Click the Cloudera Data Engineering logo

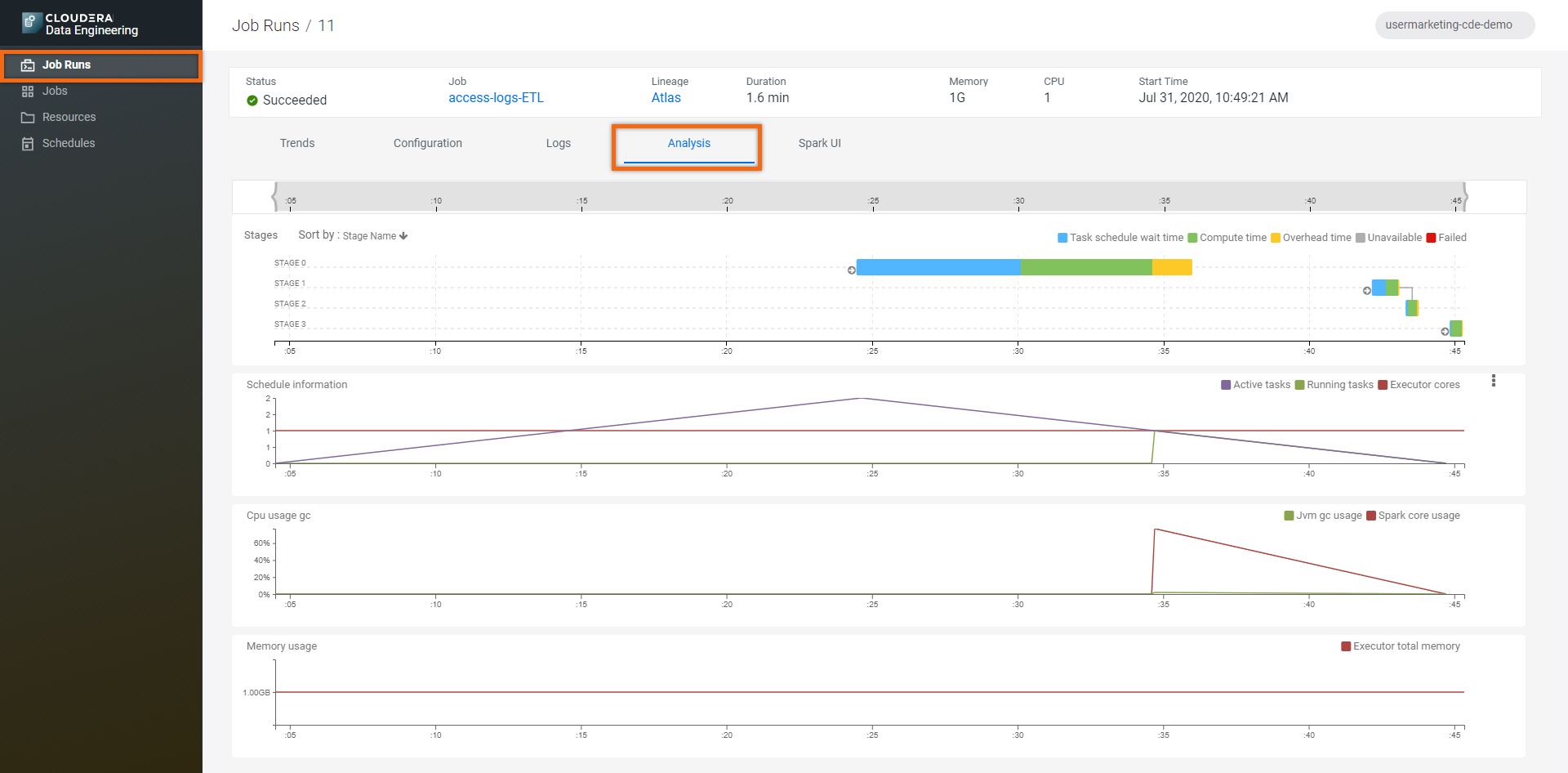80,25
